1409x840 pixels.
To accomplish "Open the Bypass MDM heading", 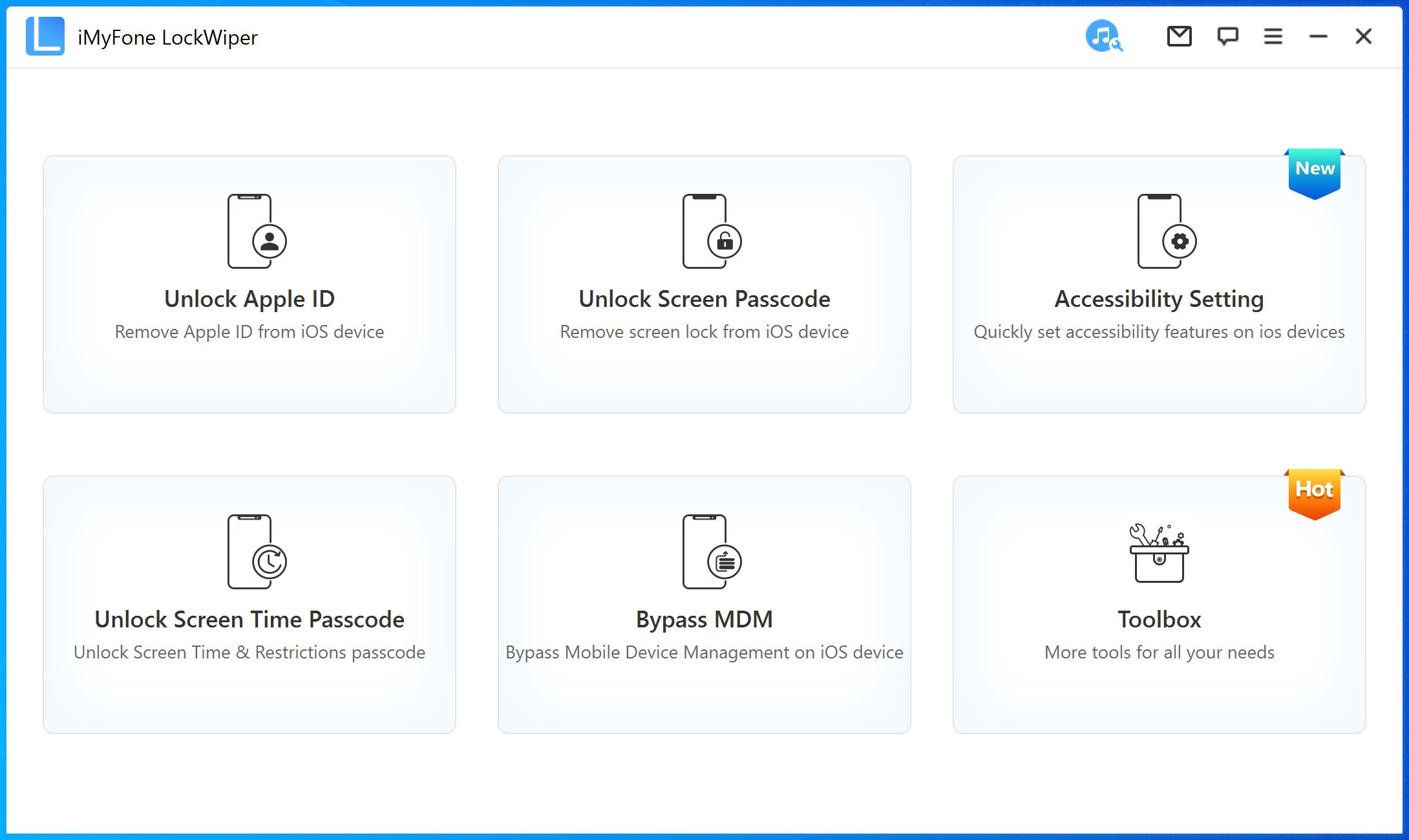I will (x=704, y=620).
